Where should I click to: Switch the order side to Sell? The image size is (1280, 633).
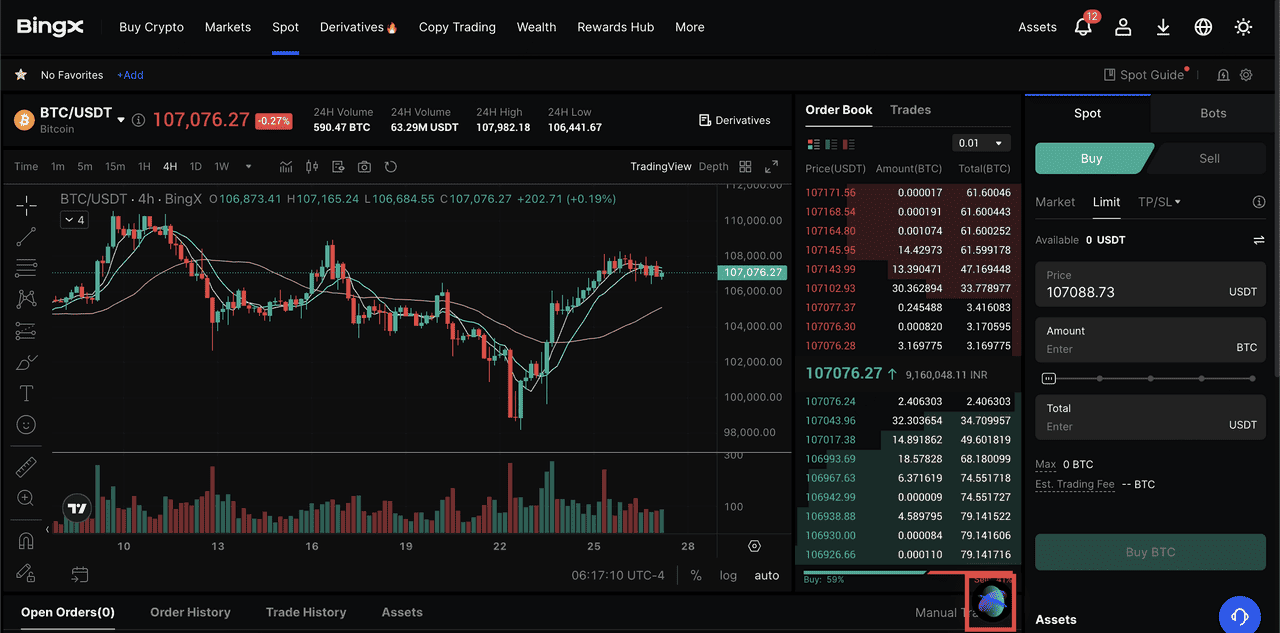[1209, 158]
